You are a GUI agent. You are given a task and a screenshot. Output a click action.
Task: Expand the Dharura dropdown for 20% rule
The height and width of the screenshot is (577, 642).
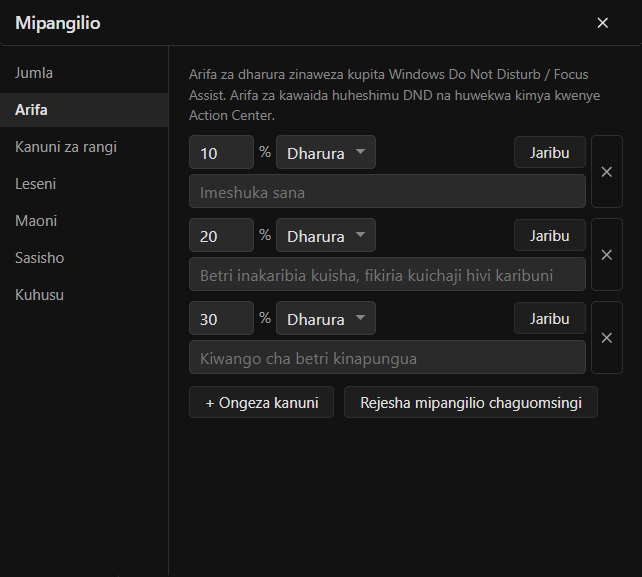coord(326,235)
